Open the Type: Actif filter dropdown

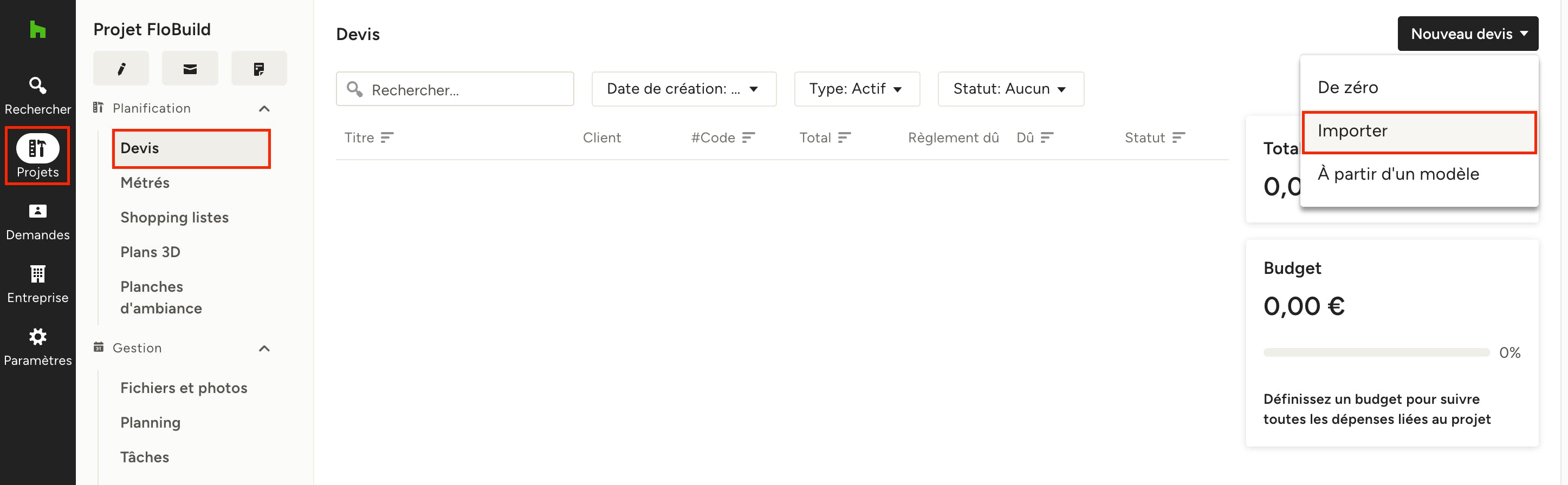857,89
